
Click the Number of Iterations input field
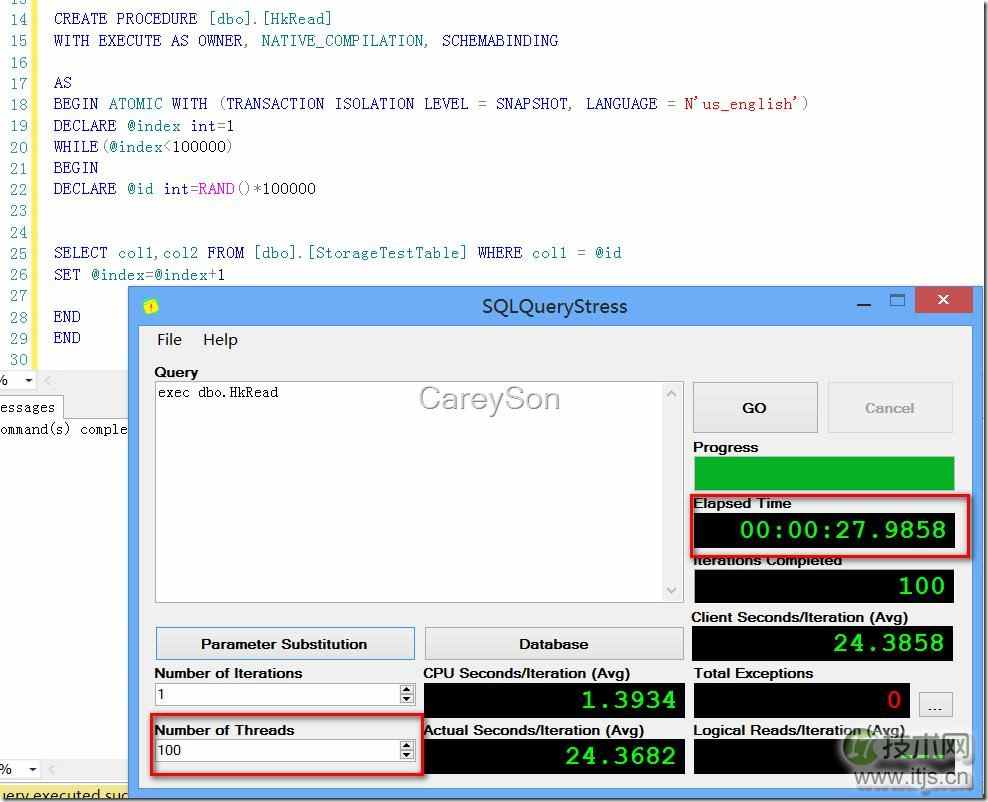tap(275, 694)
